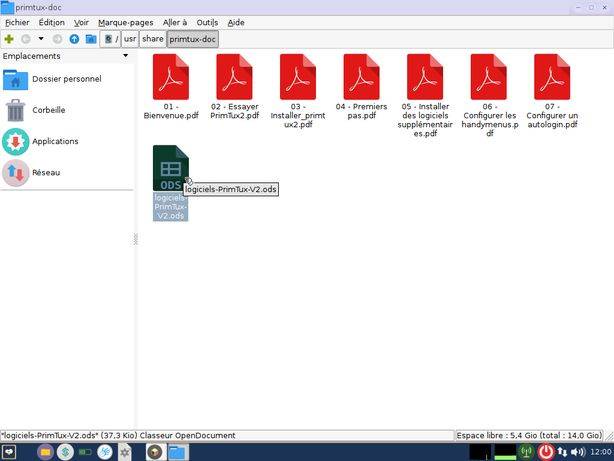Image resolution: width=614 pixels, height=461 pixels.
Task: Jump to the root '/' path button
Action: click(110, 39)
